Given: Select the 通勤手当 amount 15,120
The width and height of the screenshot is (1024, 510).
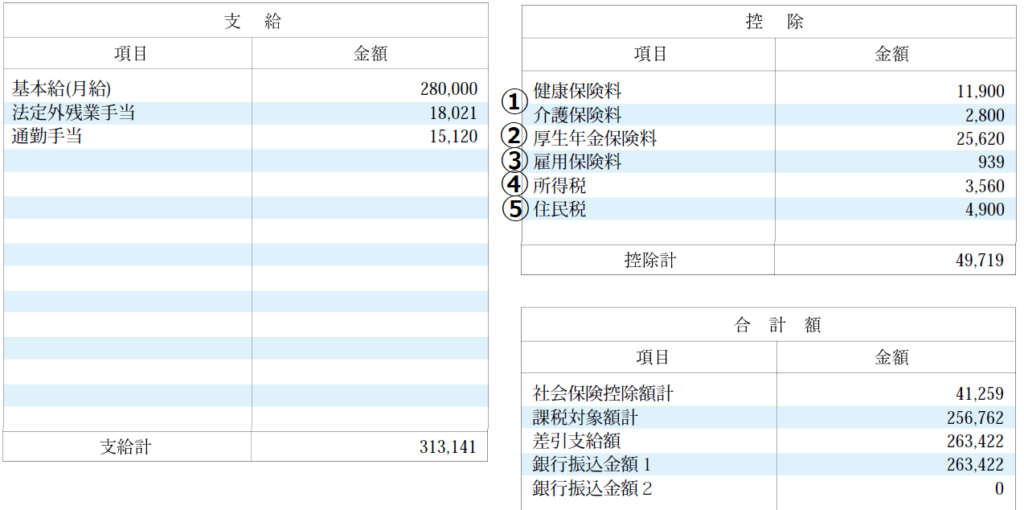Looking at the screenshot, I should coord(453,137).
